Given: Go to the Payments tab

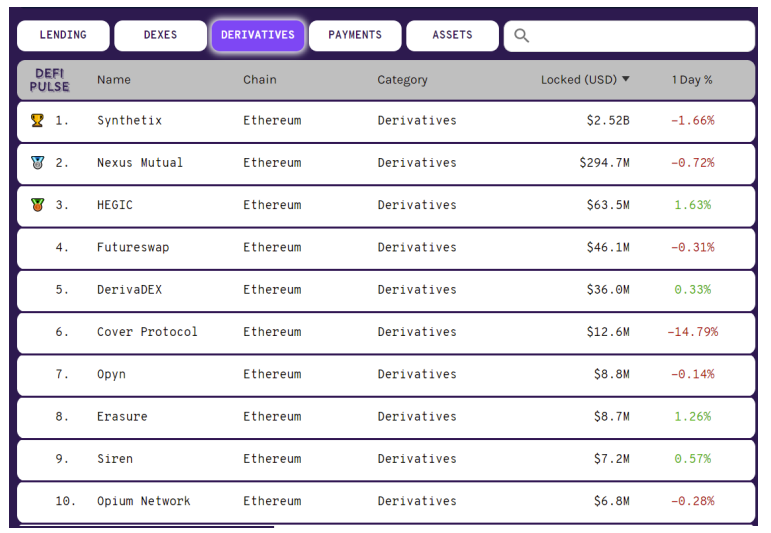Looking at the screenshot, I should [355, 35].
